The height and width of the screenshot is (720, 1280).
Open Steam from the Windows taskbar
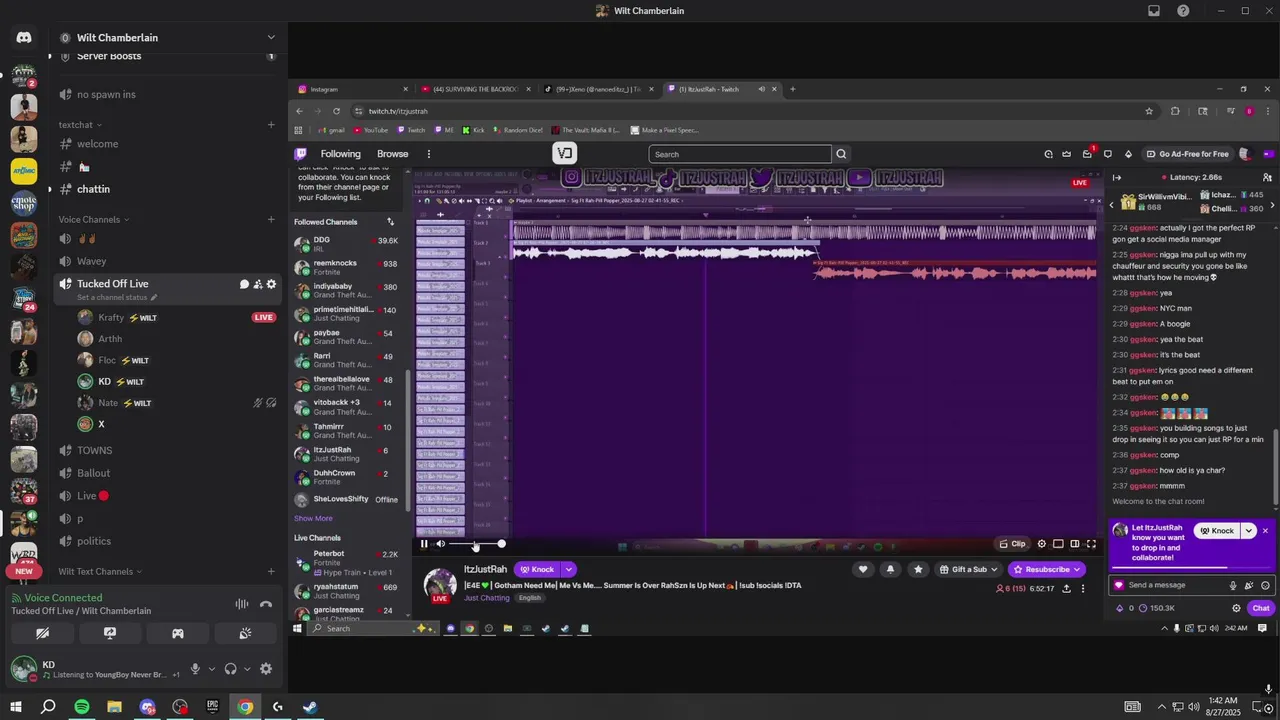tap(310, 707)
